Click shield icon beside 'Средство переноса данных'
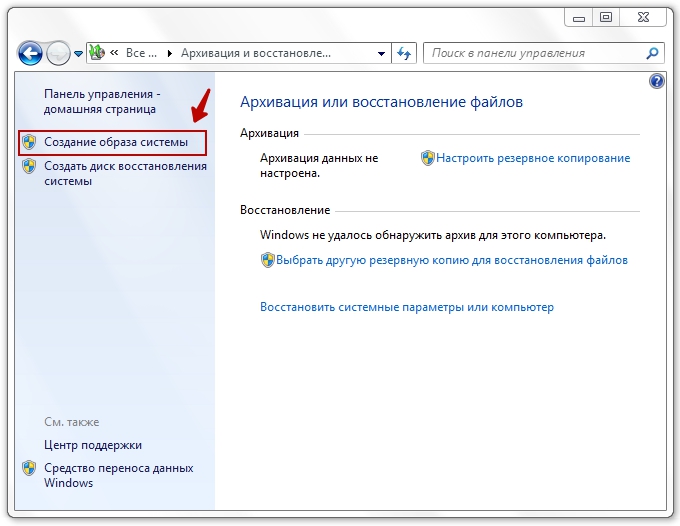Image resolution: width=680 pixels, height=526 pixels. click(x=29, y=468)
